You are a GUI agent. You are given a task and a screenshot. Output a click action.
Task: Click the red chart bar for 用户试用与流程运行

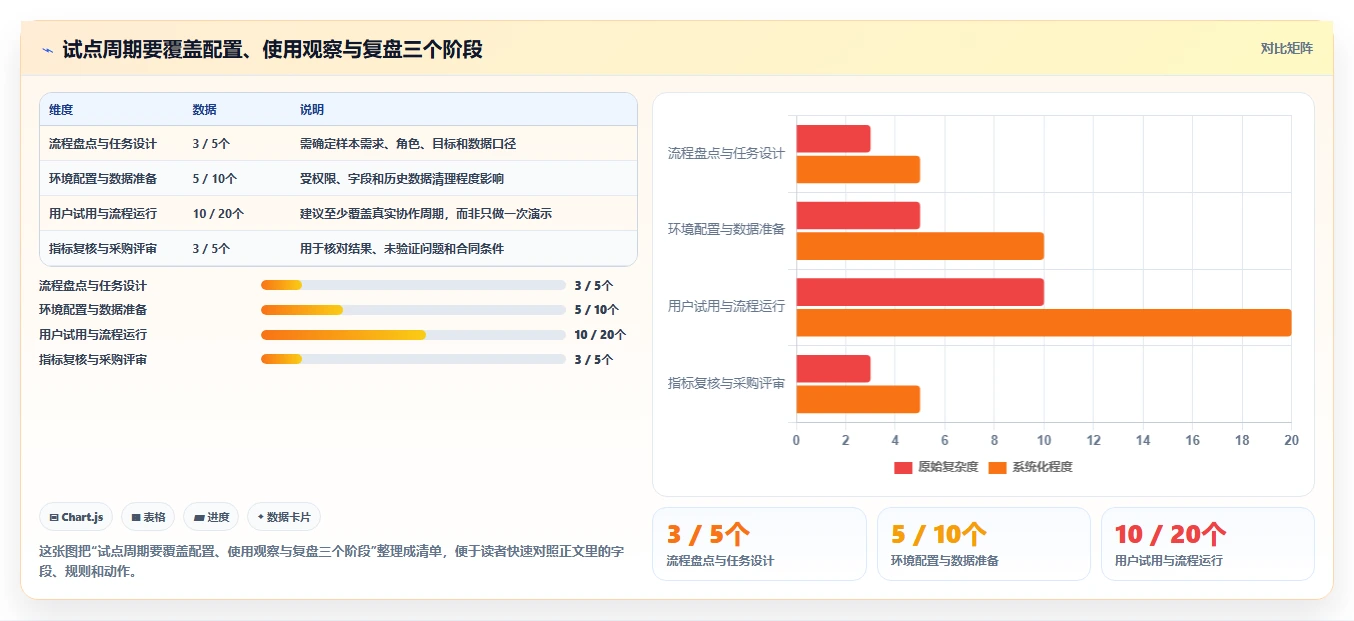[920, 292]
